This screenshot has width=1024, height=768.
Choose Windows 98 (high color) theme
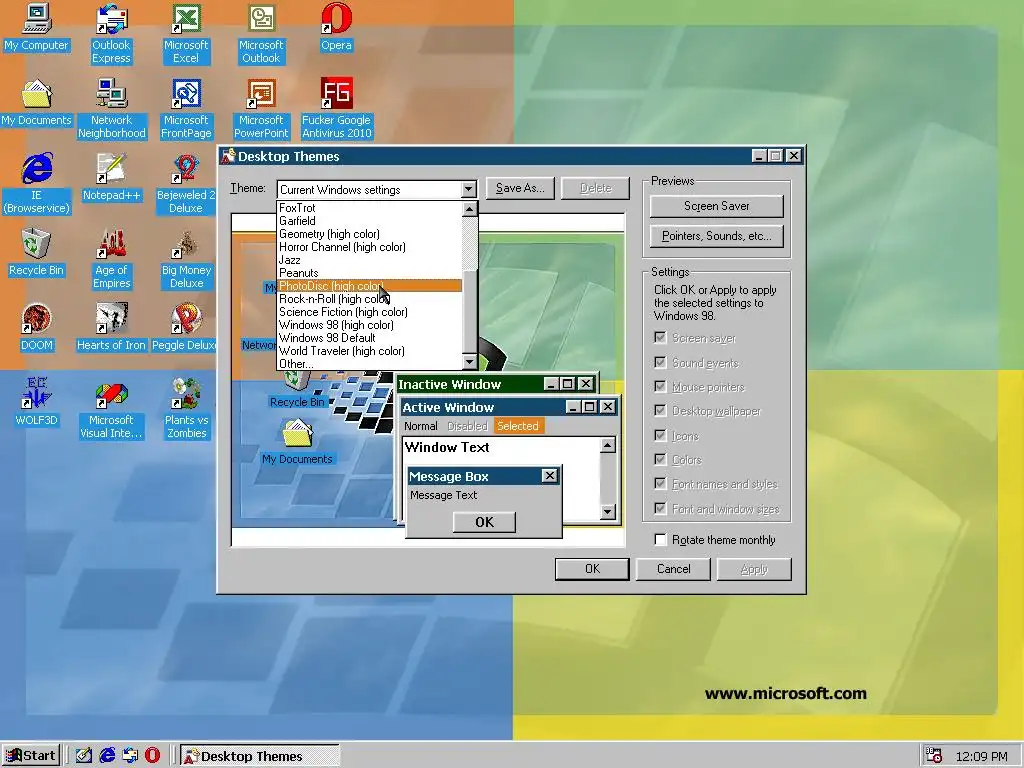[370, 325]
